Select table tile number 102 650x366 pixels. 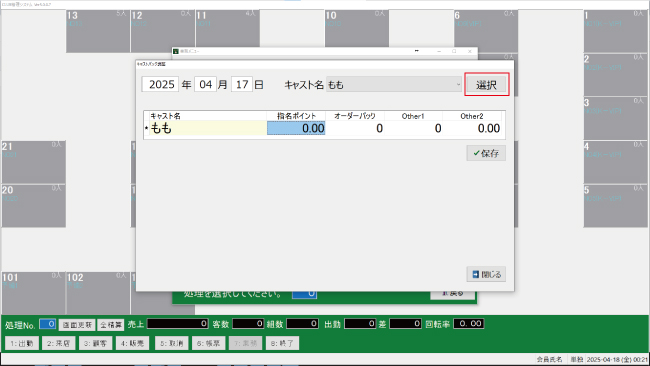click(98, 293)
